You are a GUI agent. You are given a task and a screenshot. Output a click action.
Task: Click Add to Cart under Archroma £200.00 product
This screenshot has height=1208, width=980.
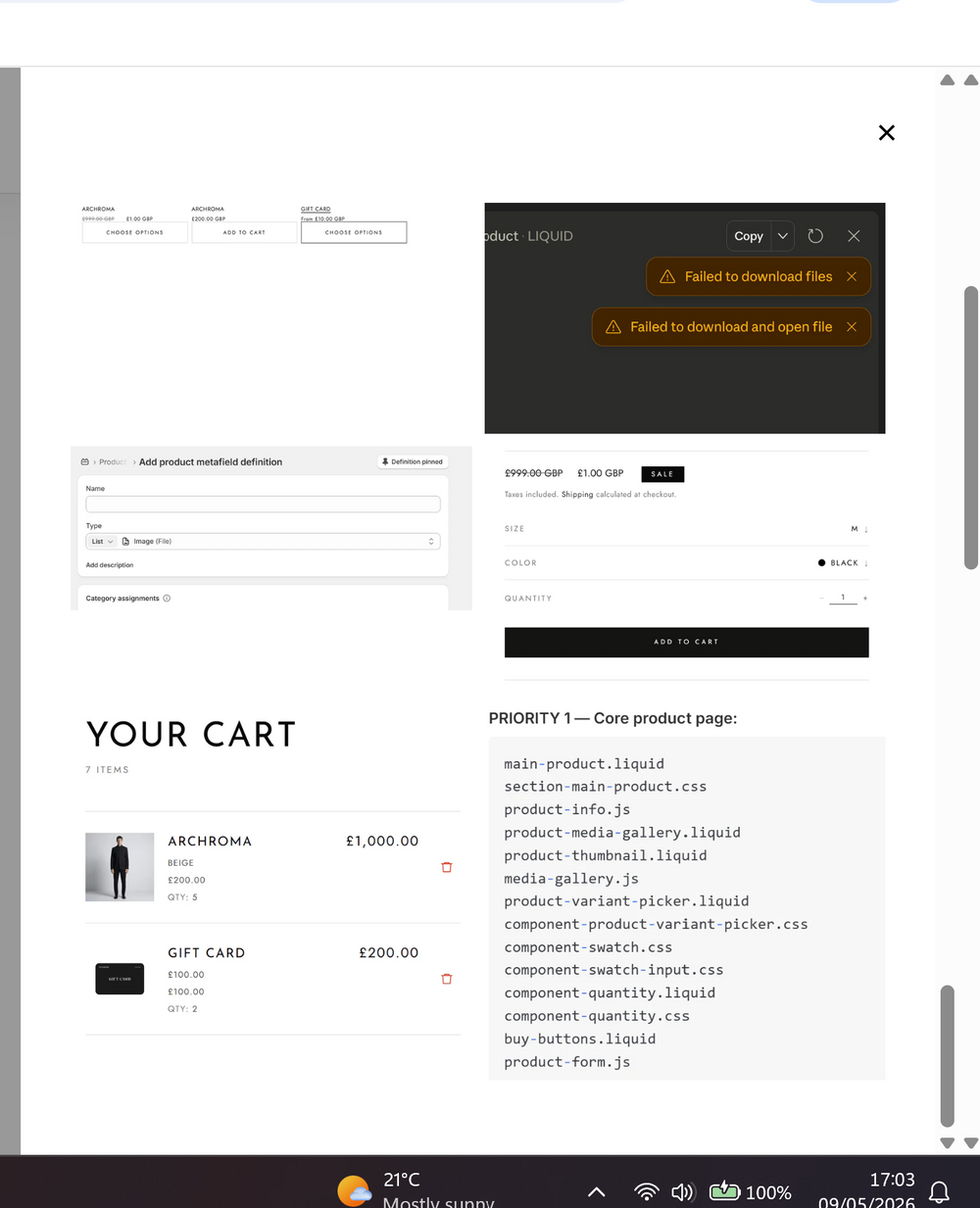point(244,232)
